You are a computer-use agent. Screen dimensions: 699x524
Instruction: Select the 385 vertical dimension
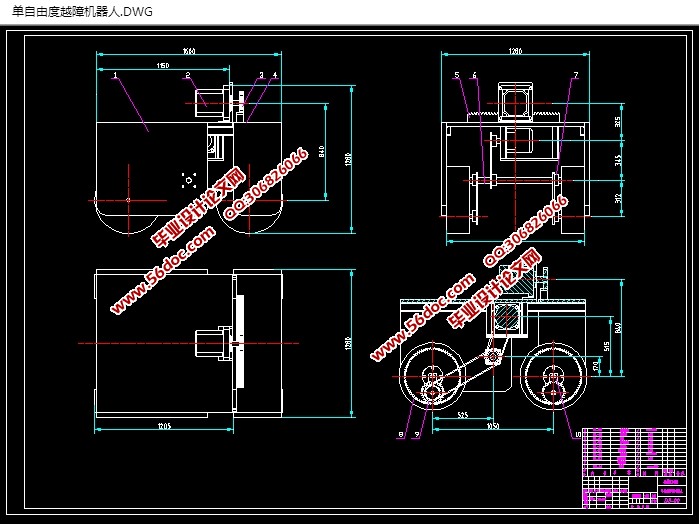[617, 122]
